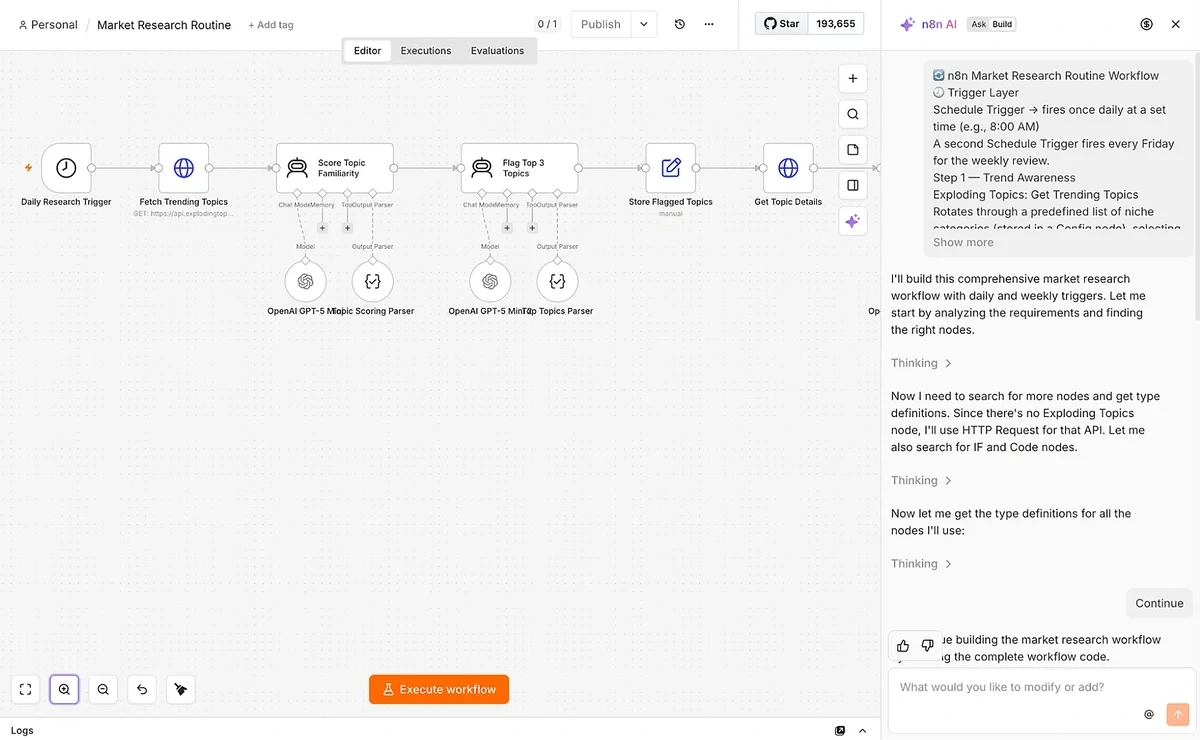Close the n8n AI assistant panel
The width and height of the screenshot is (1200, 740).
[1176, 24]
